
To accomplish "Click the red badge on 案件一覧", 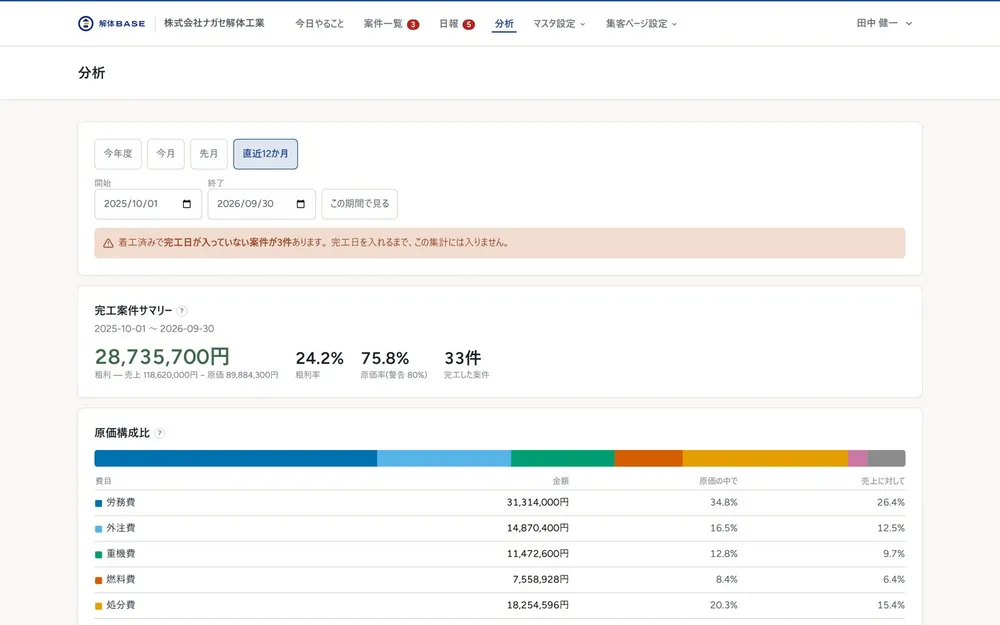I will (x=413, y=24).
